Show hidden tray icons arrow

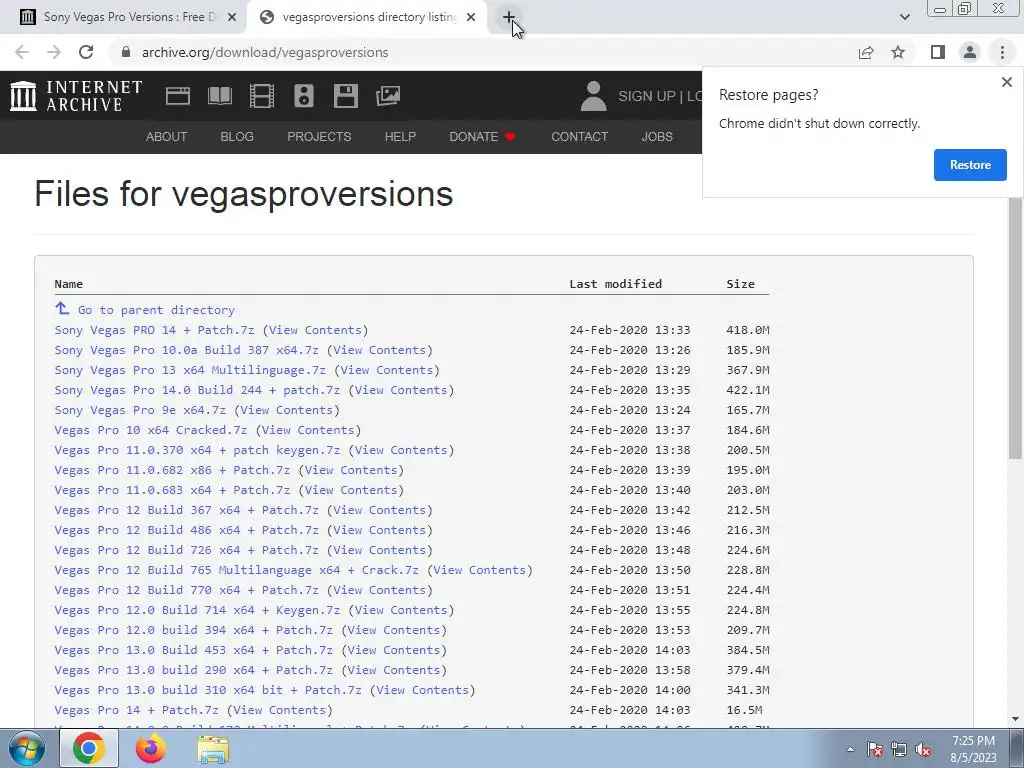(x=850, y=749)
